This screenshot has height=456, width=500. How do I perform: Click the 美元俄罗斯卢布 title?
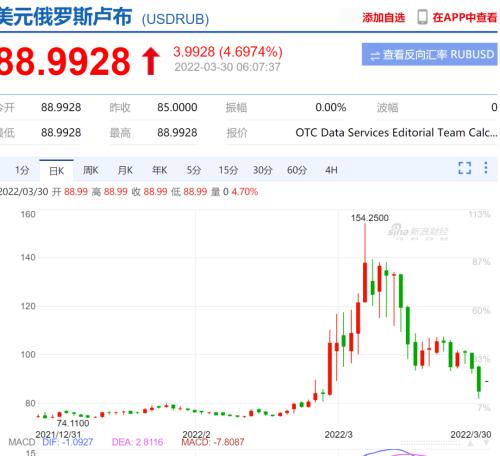click(x=66, y=16)
